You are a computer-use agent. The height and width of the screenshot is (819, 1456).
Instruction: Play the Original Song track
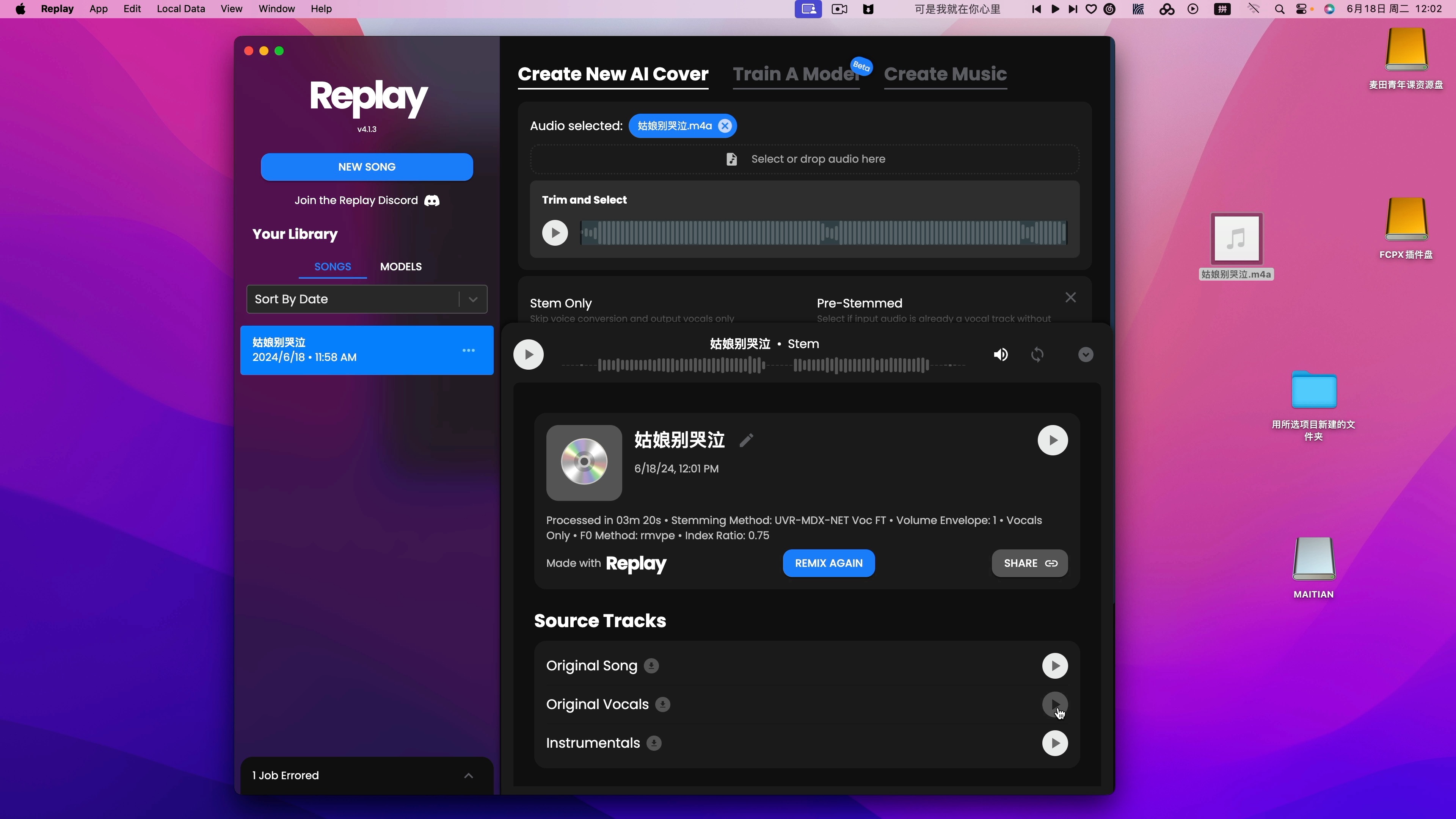(1055, 666)
